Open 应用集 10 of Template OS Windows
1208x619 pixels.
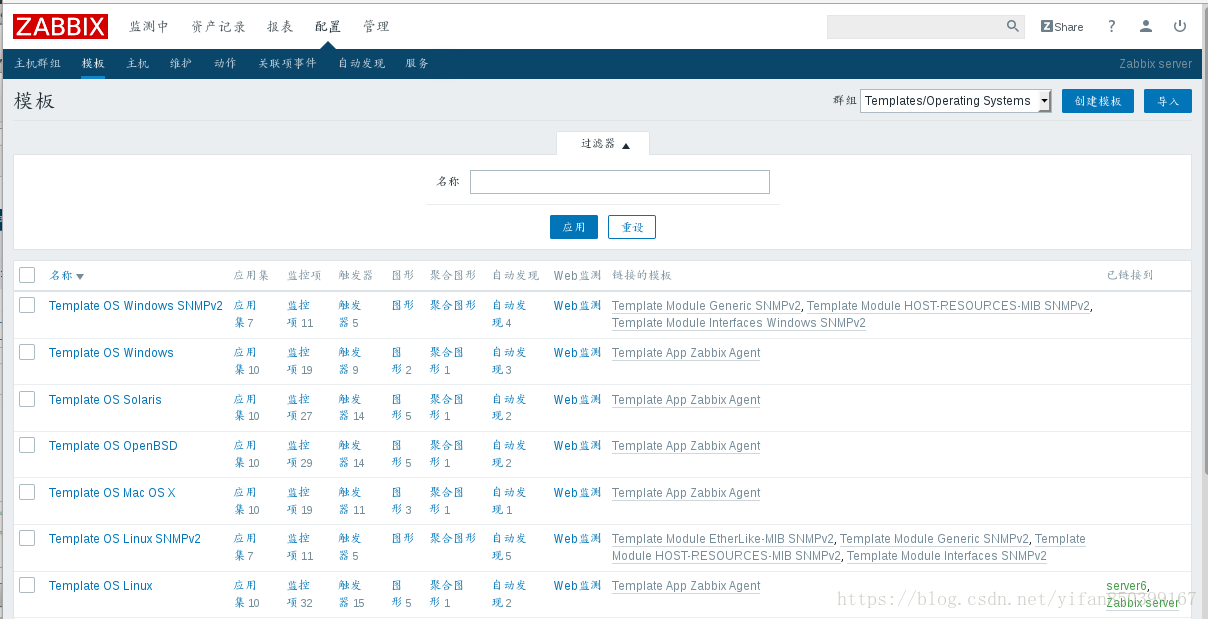pos(246,361)
